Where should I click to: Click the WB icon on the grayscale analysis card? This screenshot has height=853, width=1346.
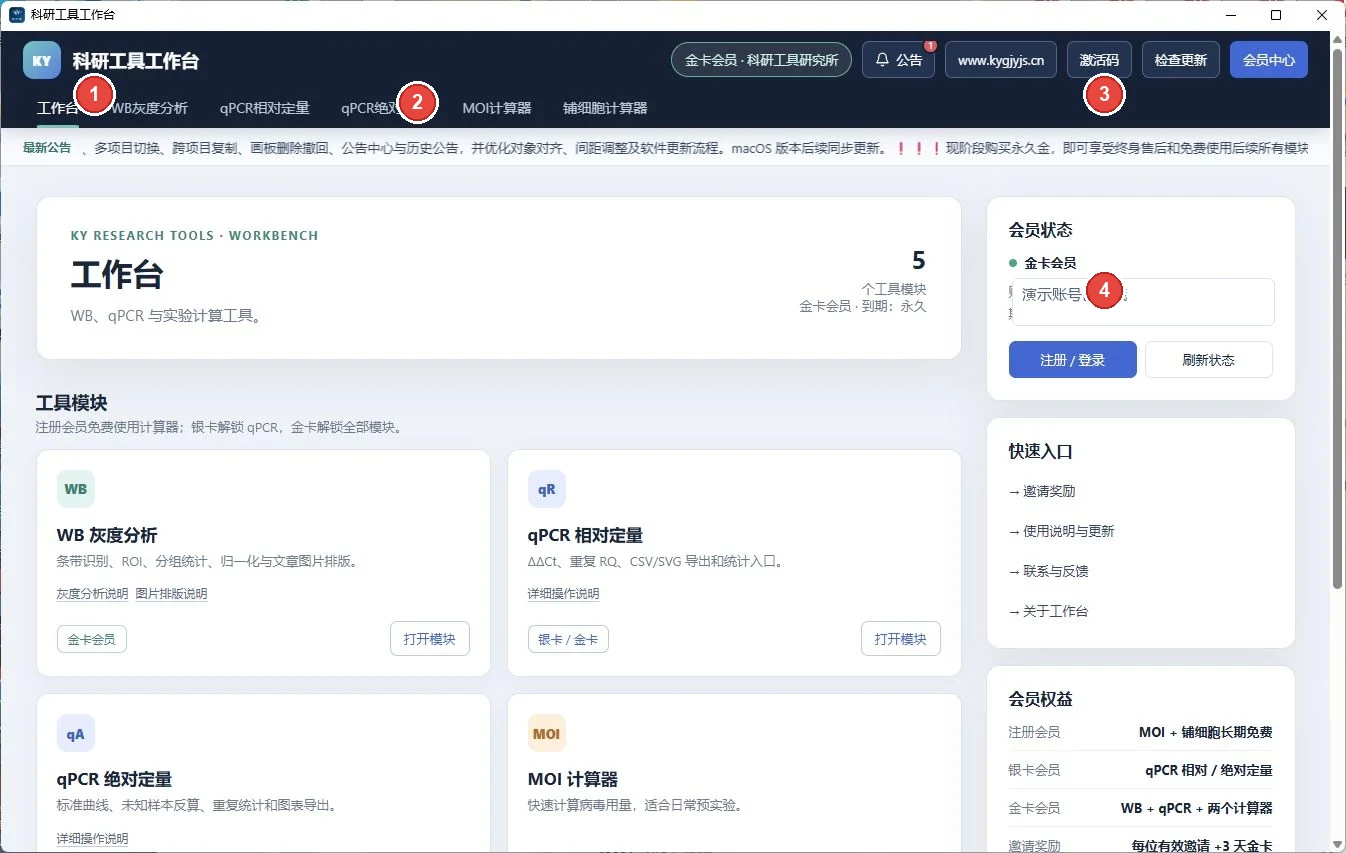coord(76,489)
